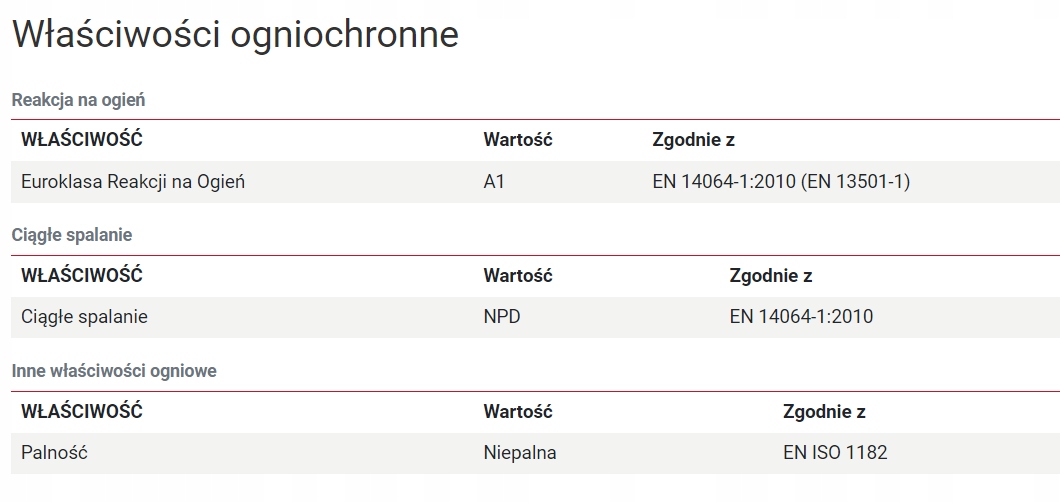Select "WŁAŚCIWOŚĆ" header above the Euroklasa row
This screenshot has width=1060, height=502.
tap(82, 140)
